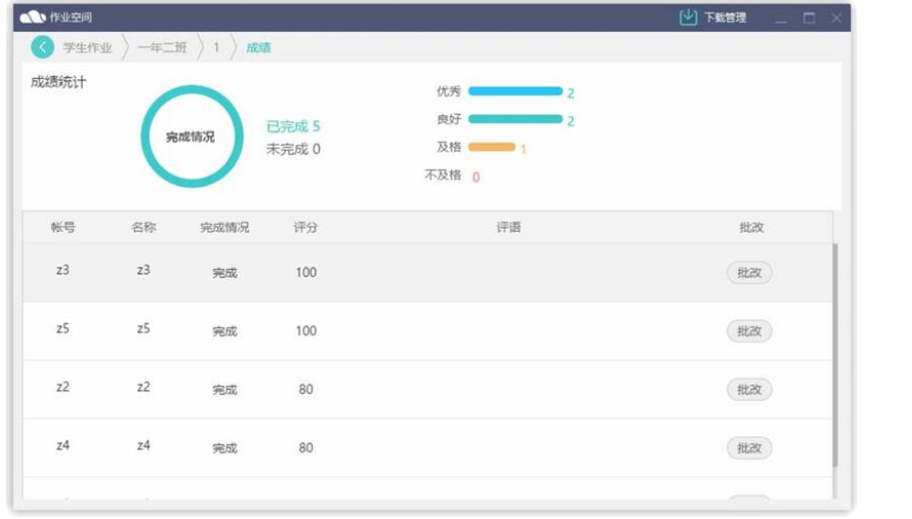Click the 帐号 column header
The image size is (912, 519).
click(x=63, y=228)
